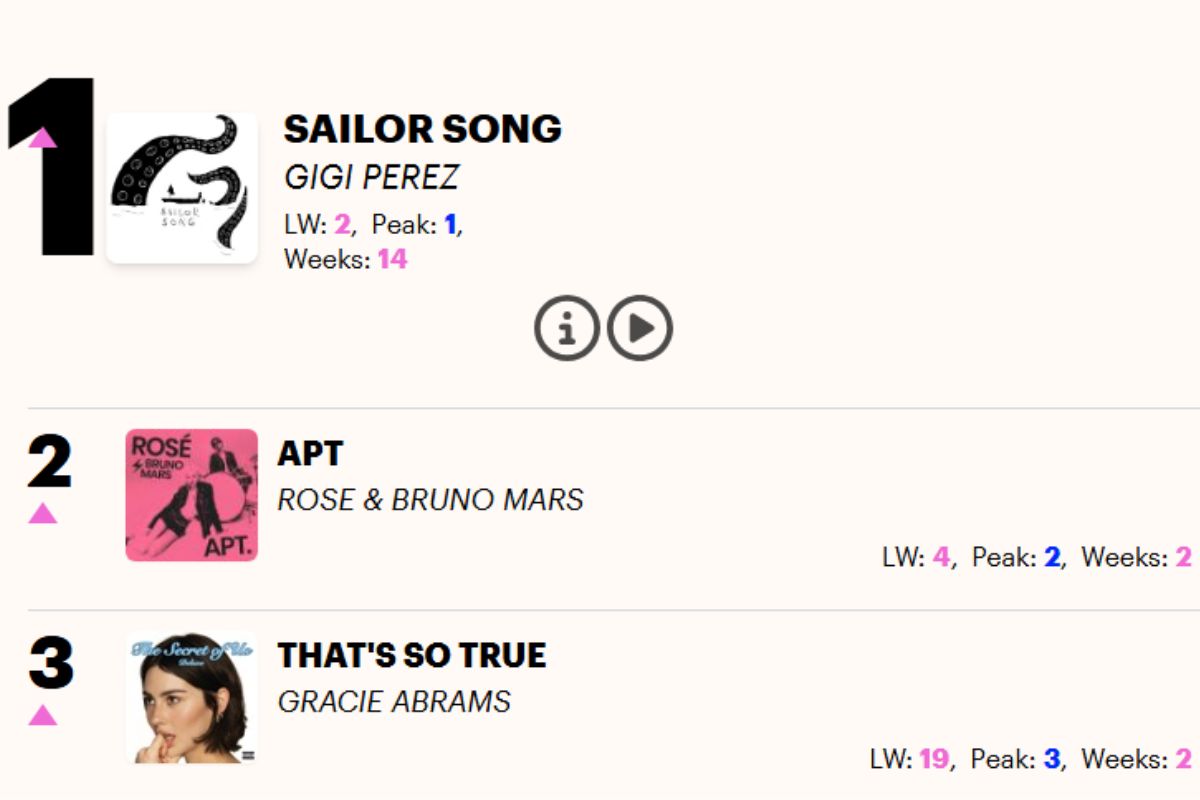Click the rank number 2
Image resolution: width=1200 pixels, height=800 pixels.
[50, 462]
